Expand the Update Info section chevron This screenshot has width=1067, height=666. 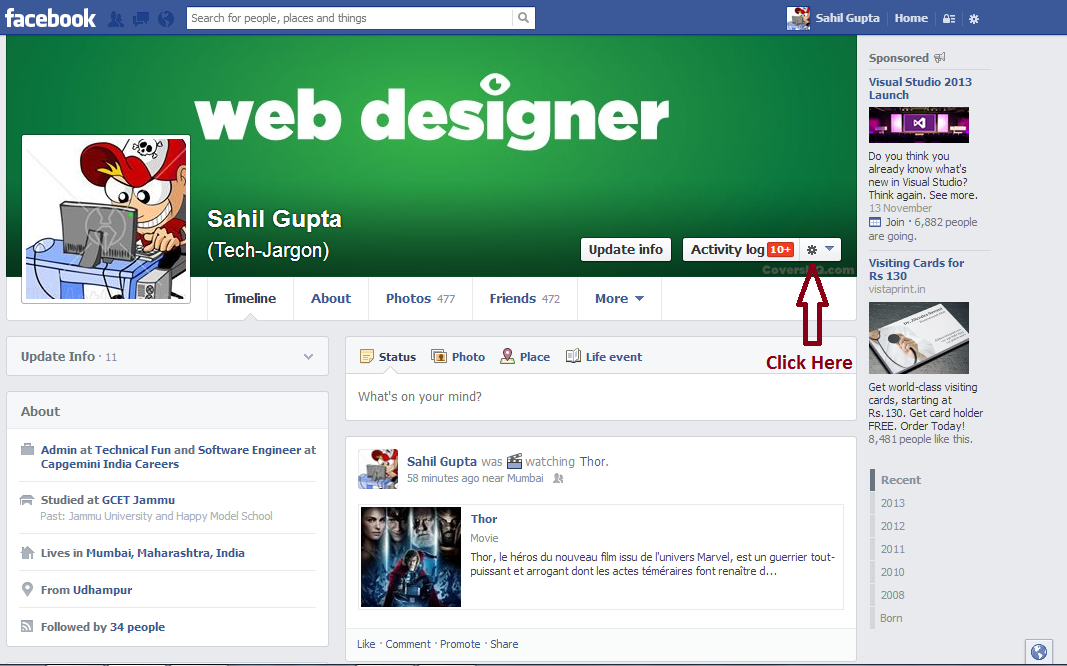[x=308, y=356]
